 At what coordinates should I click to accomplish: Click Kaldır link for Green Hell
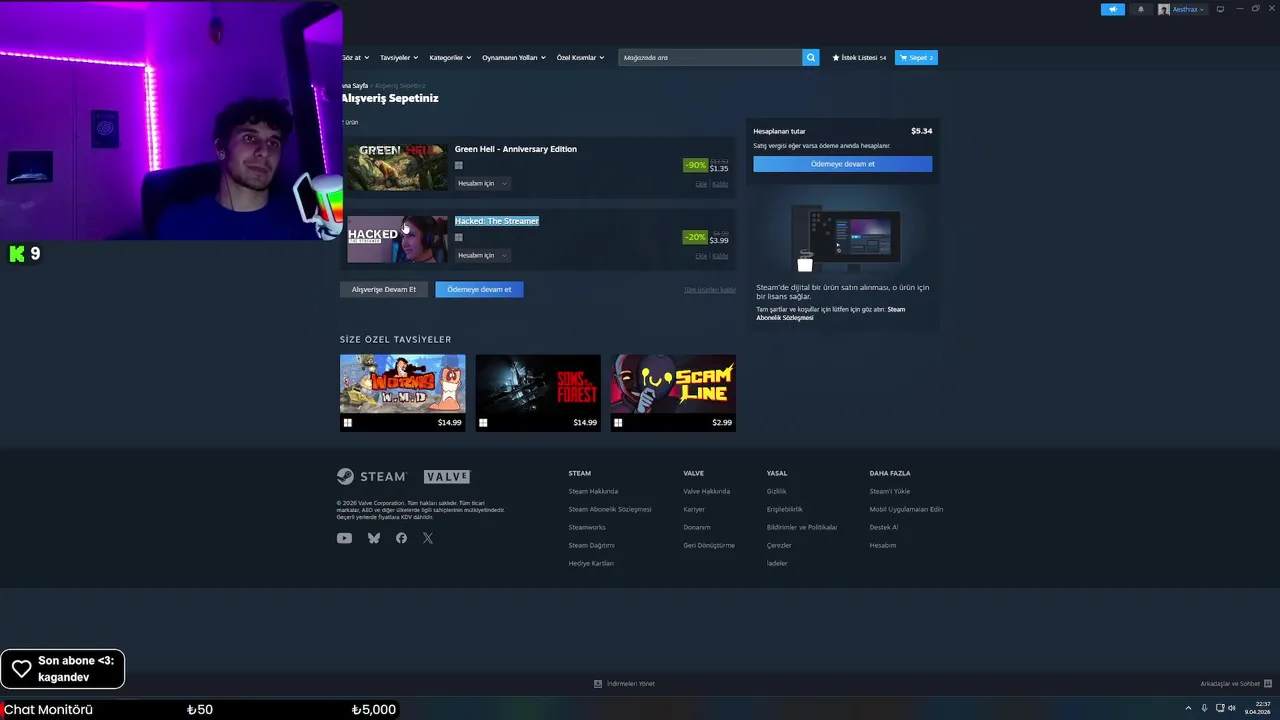point(720,184)
